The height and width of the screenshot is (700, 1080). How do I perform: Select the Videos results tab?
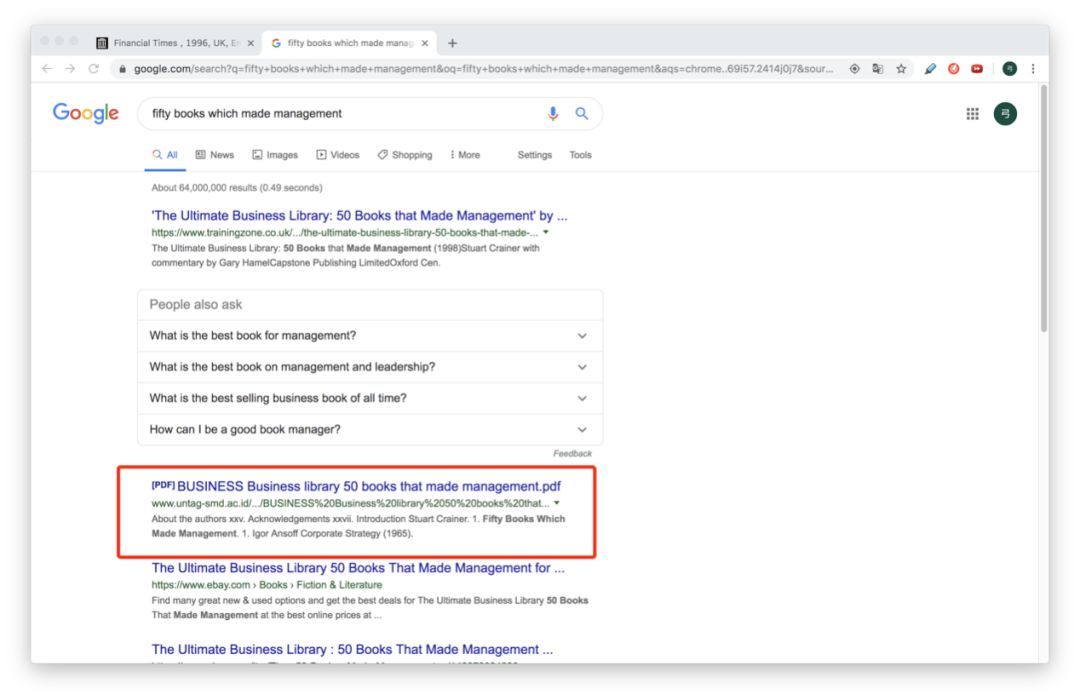[x=338, y=155]
